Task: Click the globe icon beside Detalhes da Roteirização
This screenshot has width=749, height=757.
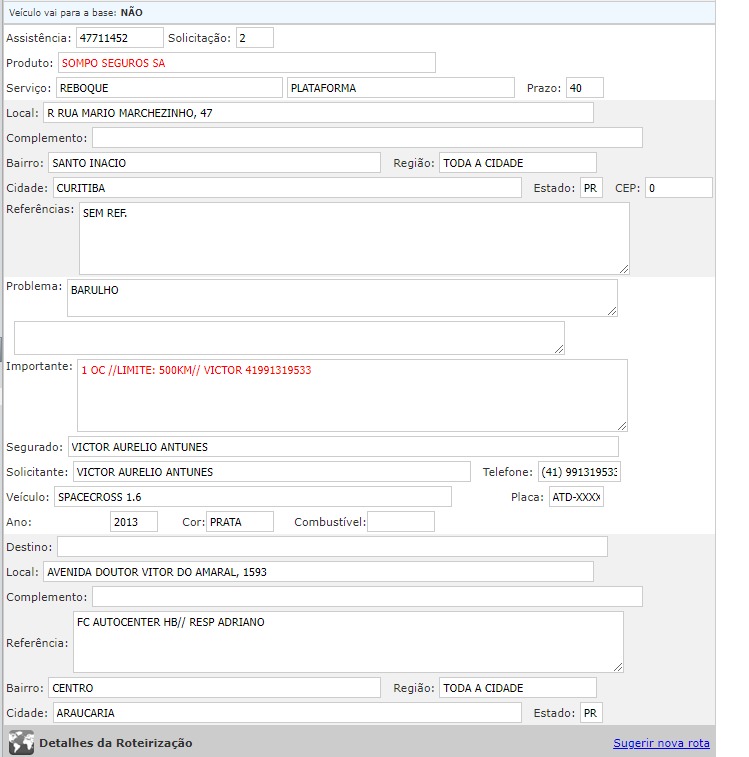Action: tap(20, 743)
